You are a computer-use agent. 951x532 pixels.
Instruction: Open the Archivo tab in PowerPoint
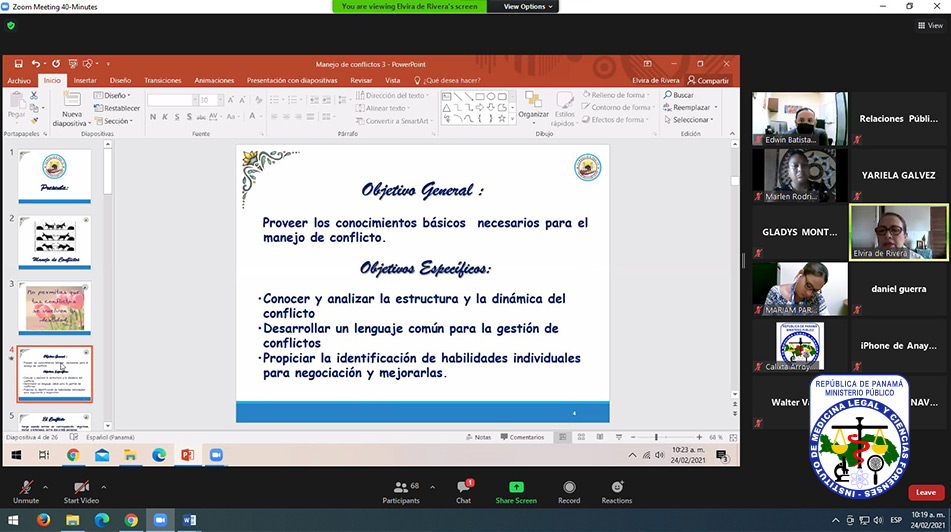(x=19, y=80)
